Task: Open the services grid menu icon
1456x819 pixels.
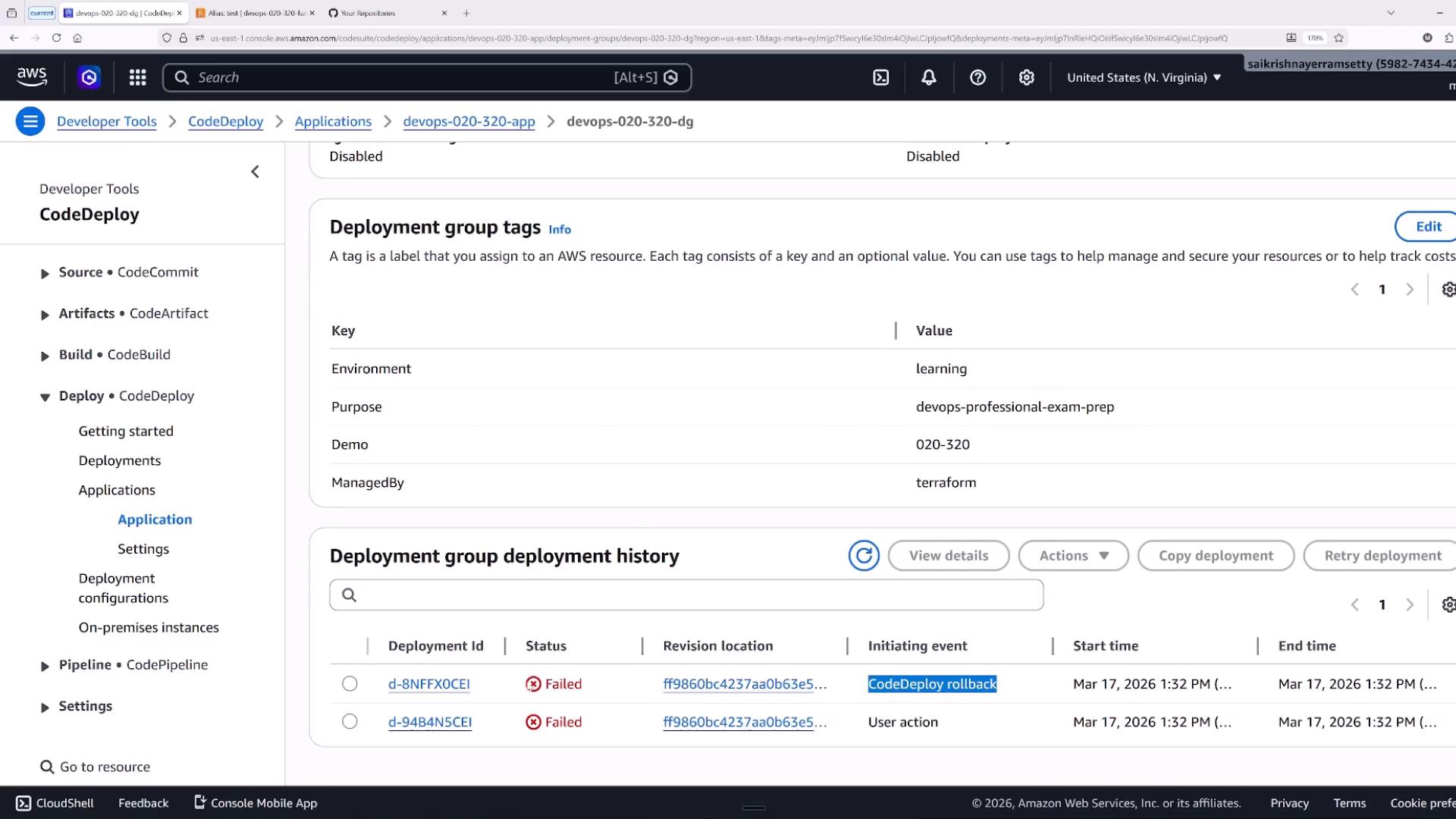Action: click(x=137, y=77)
